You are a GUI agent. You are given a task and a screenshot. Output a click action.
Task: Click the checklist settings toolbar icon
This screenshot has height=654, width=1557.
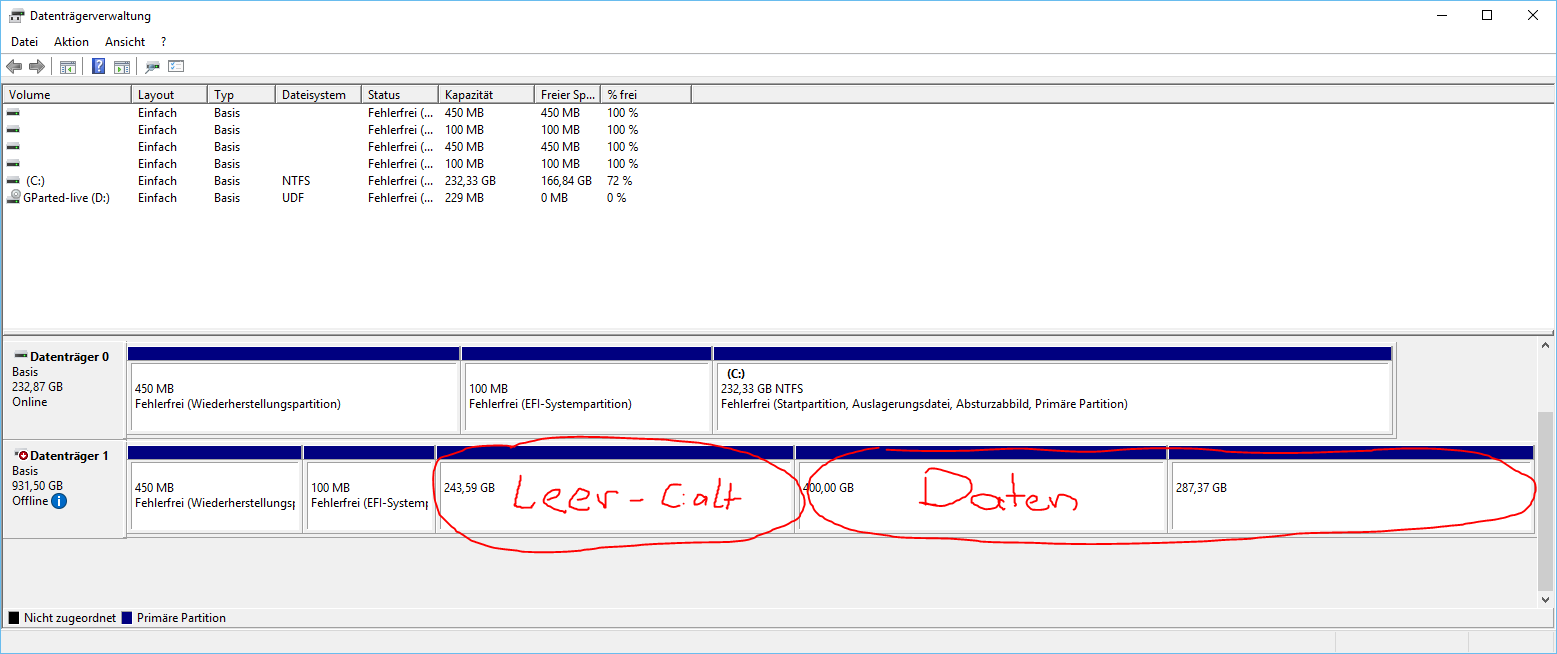[176, 67]
